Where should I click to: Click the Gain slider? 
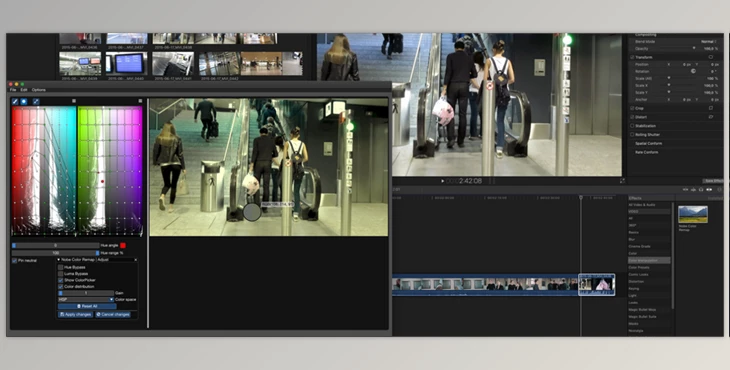coord(86,293)
